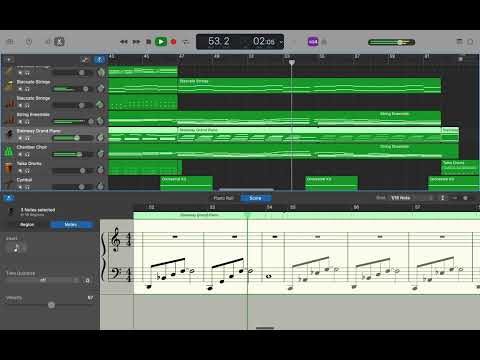The image size is (480, 360).
Task: Open the Time Quantize dropdown
Action: click(x=43, y=281)
